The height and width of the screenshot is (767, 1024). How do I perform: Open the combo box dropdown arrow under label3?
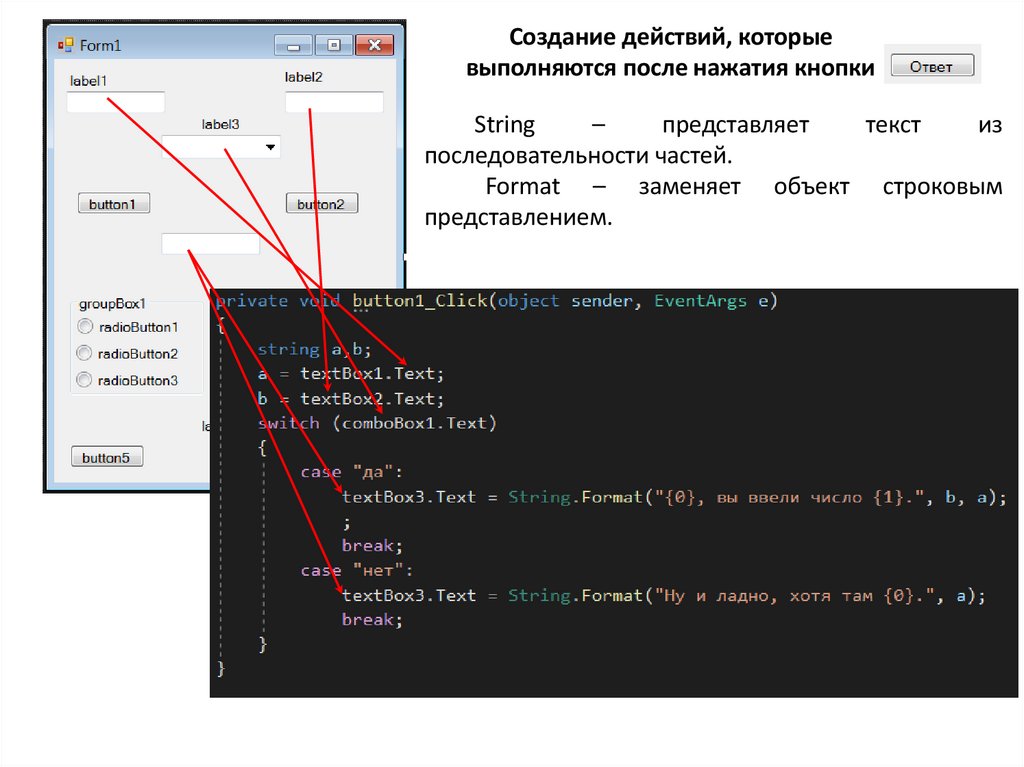click(270, 148)
